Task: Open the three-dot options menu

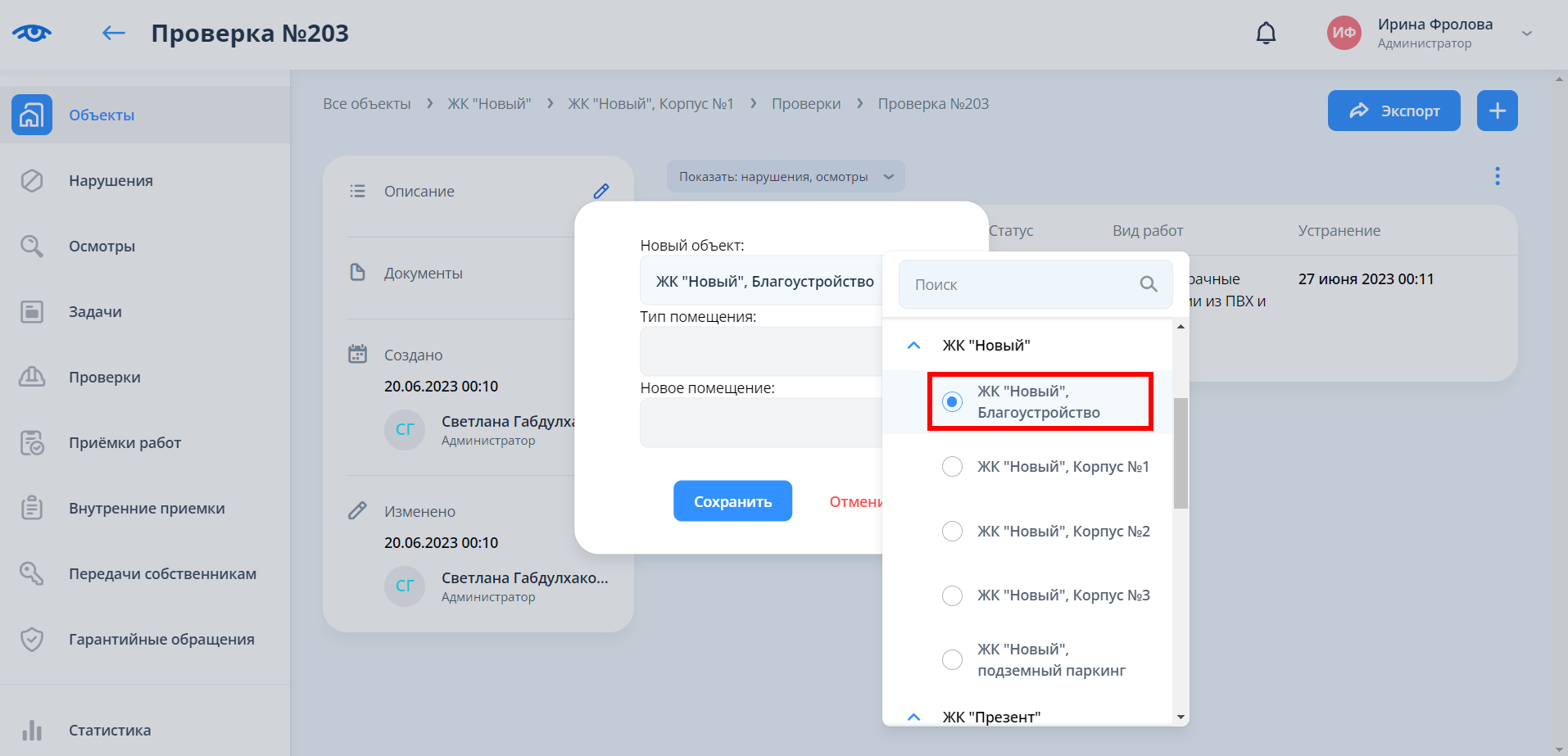Action: (1497, 176)
